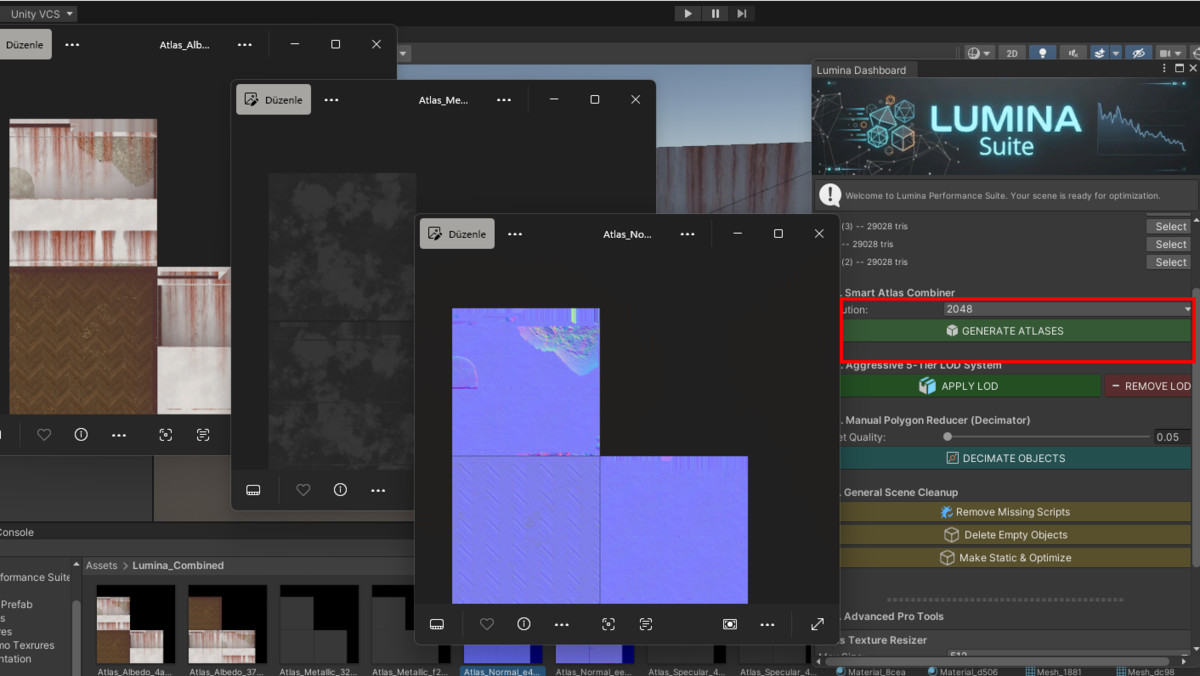Click Select for the (2) -- 29028 tris row
This screenshot has height=676, width=1200.
point(1170,262)
